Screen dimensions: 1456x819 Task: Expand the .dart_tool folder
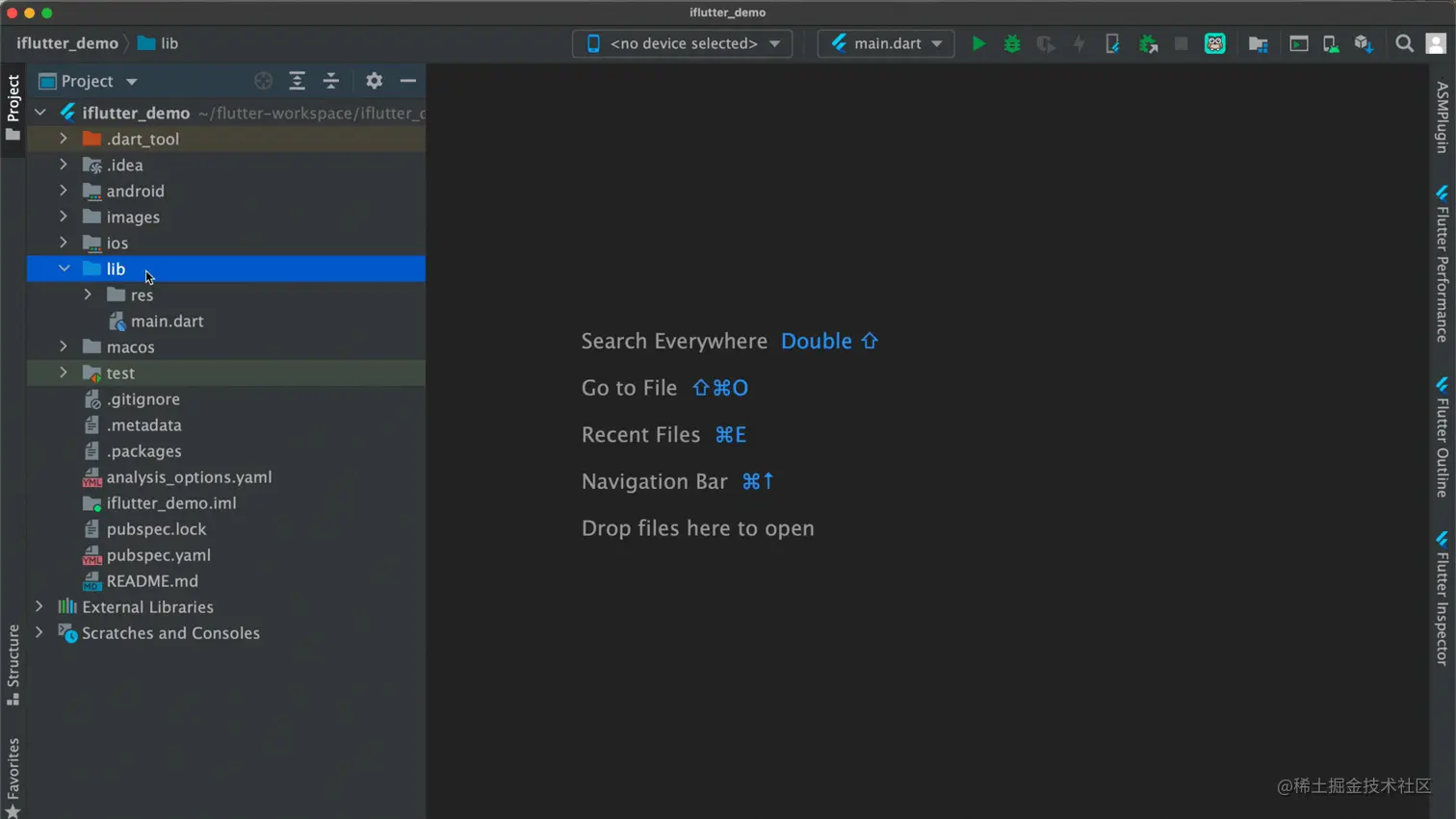(64, 139)
